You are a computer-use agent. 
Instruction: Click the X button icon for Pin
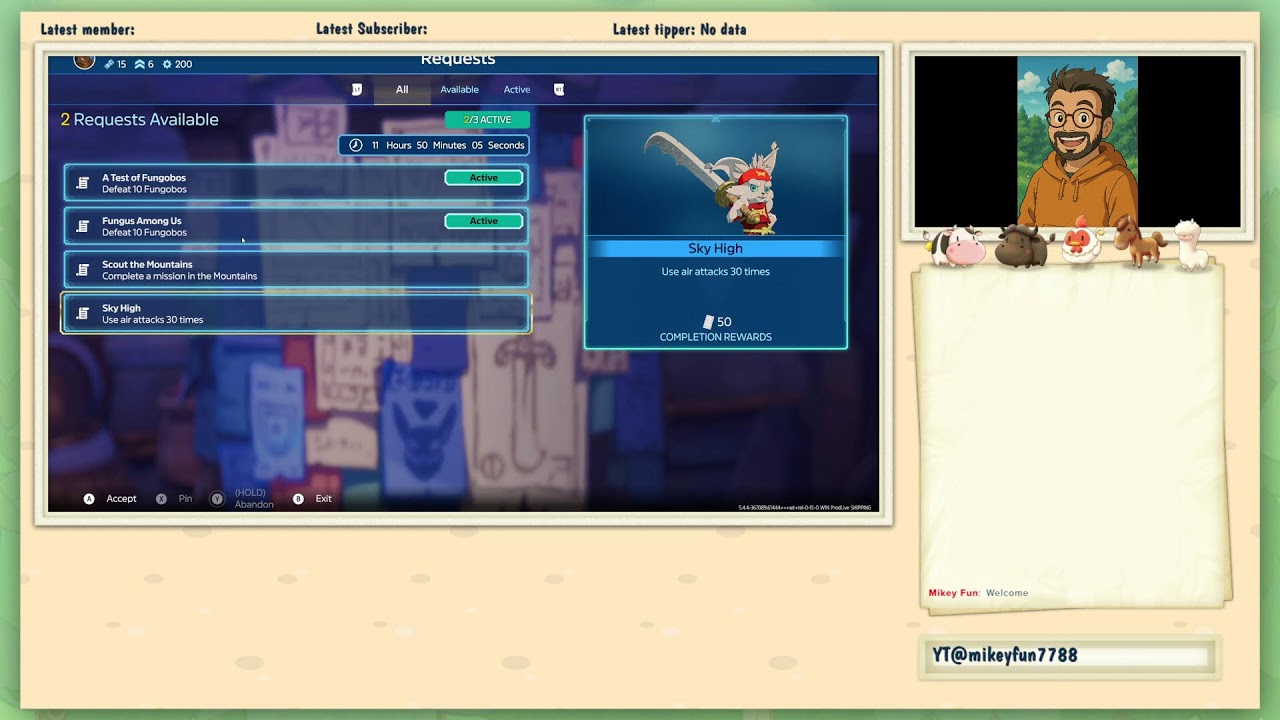(x=161, y=499)
